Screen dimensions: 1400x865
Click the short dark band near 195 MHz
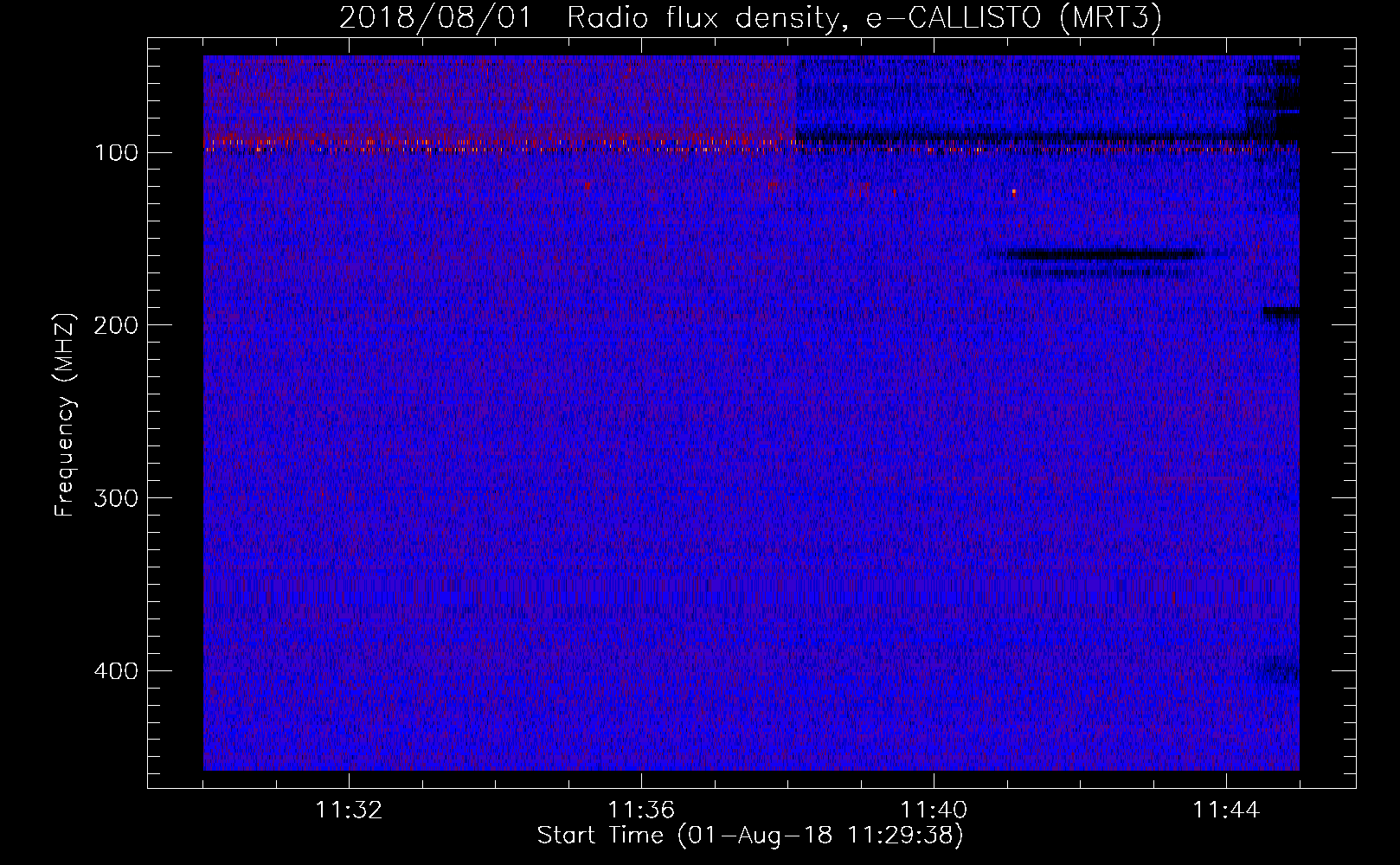pyautogui.click(x=1281, y=312)
